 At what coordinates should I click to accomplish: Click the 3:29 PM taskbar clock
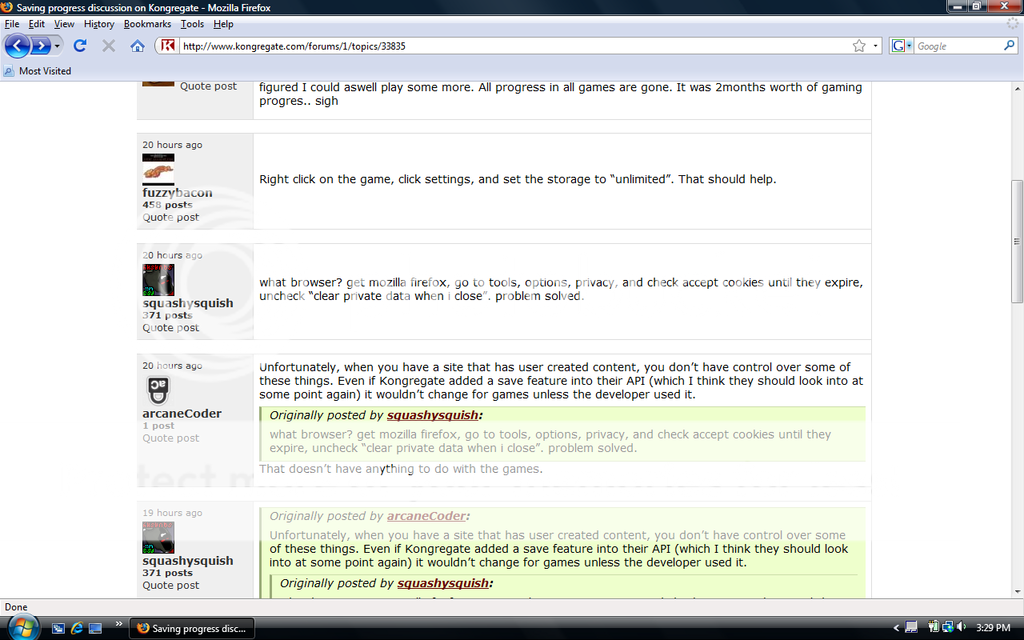pyautogui.click(x=993, y=628)
